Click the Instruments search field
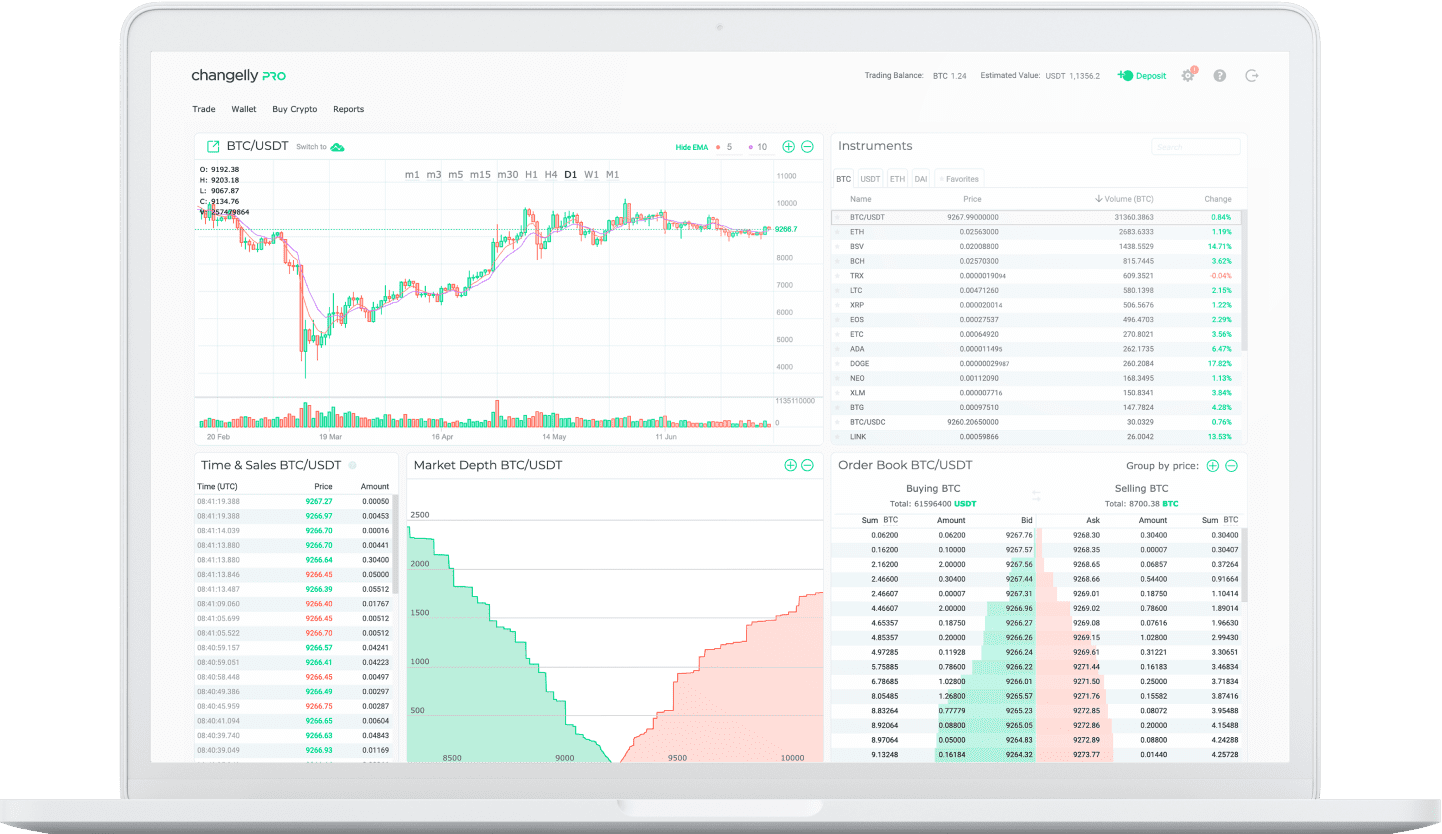This screenshot has width=1442, height=834. coord(1196,146)
